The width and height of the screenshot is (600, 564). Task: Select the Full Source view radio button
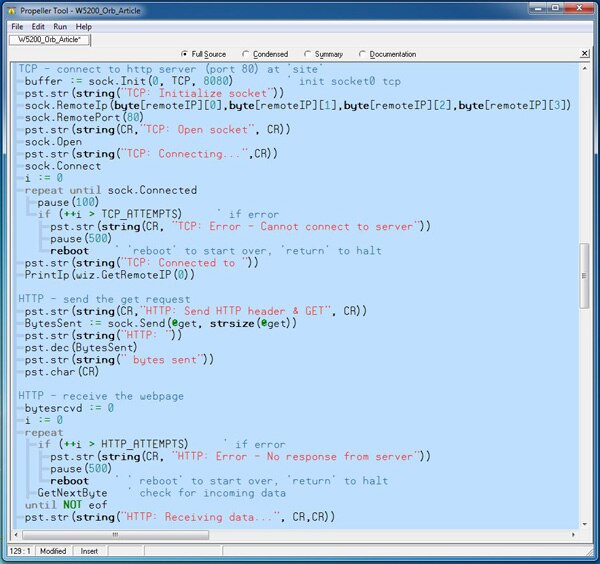point(185,54)
